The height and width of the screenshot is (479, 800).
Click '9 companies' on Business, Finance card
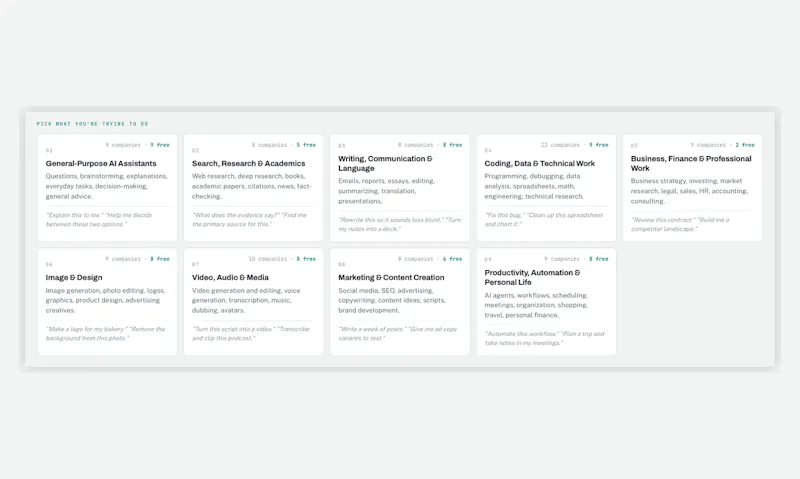[708, 145]
